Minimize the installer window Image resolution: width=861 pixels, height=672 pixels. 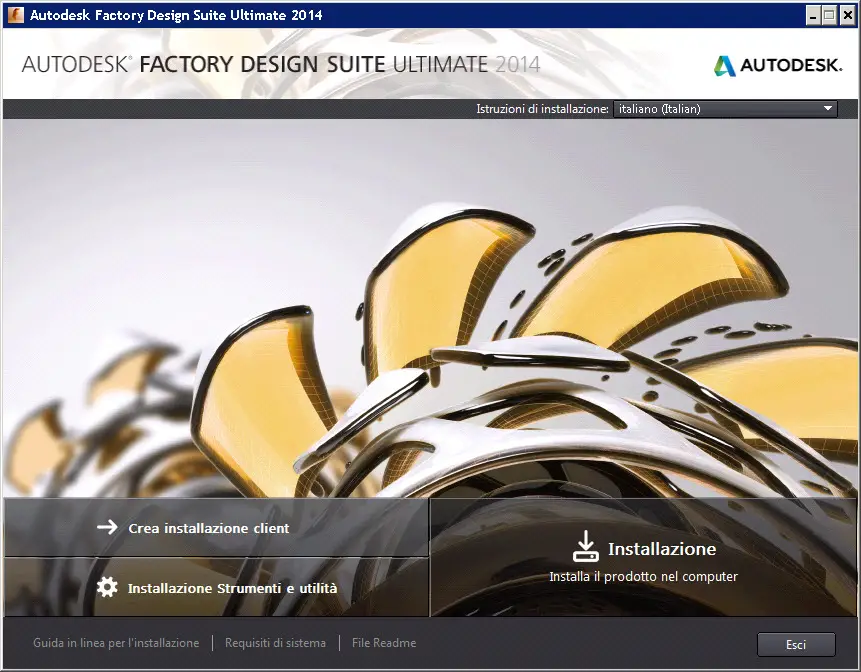tap(813, 15)
